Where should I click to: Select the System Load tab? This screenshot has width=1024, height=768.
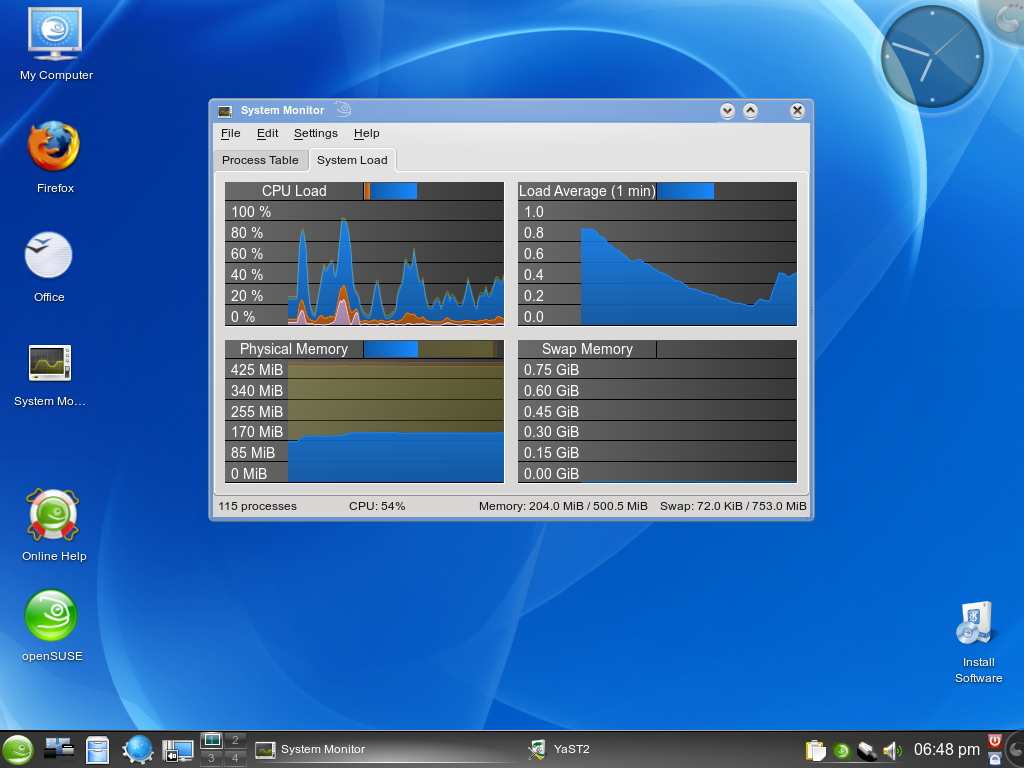[352, 160]
